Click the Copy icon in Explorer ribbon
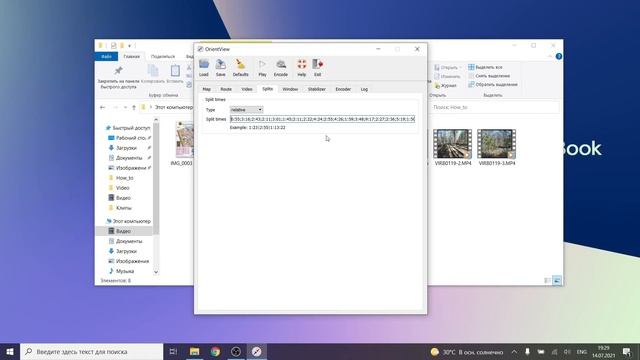 tap(153, 71)
